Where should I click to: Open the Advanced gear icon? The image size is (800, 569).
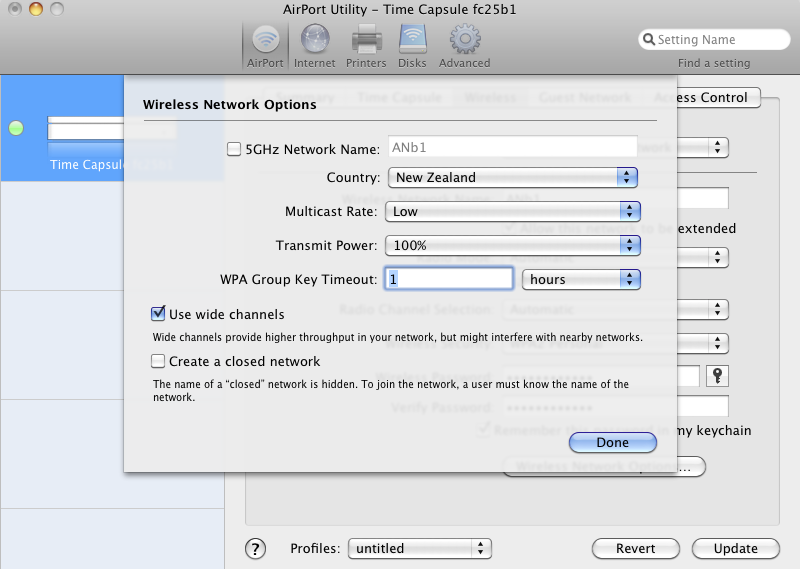coord(464,46)
